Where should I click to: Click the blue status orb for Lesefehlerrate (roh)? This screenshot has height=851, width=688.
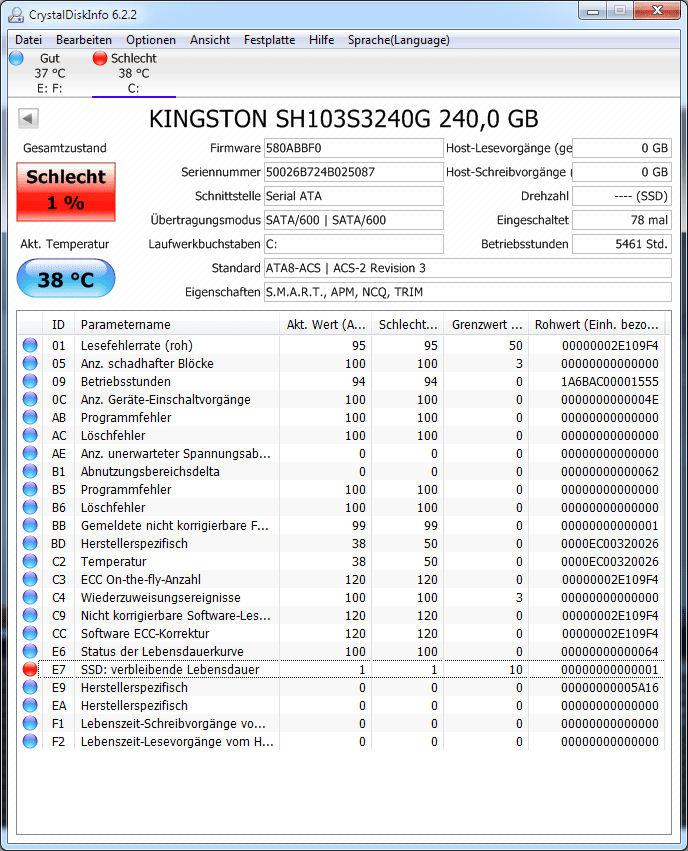(30, 345)
